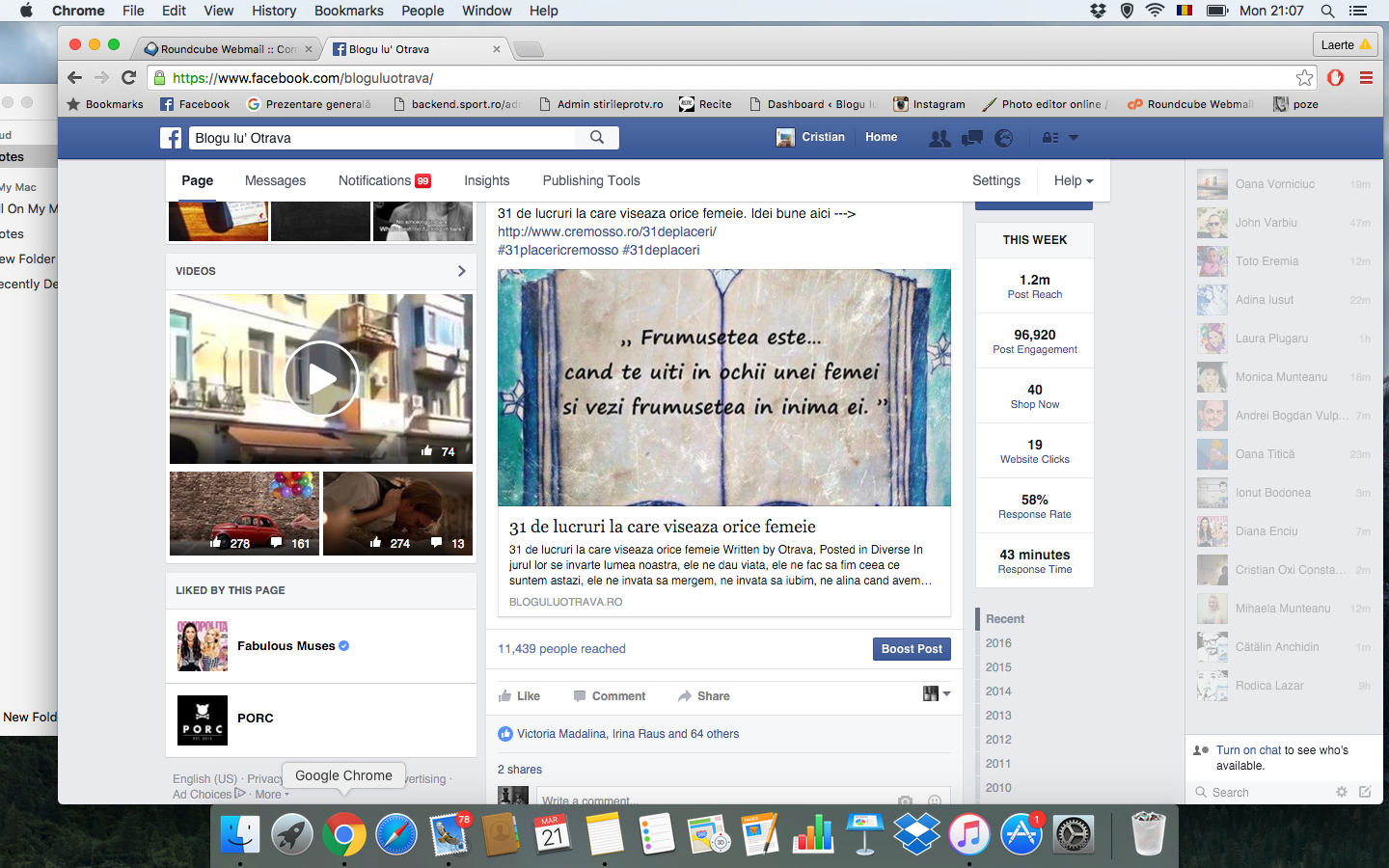This screenshot has height=868, width=1389.
Task: Click the Facebook logo in the blue bar
Action: tap(171, 138)
